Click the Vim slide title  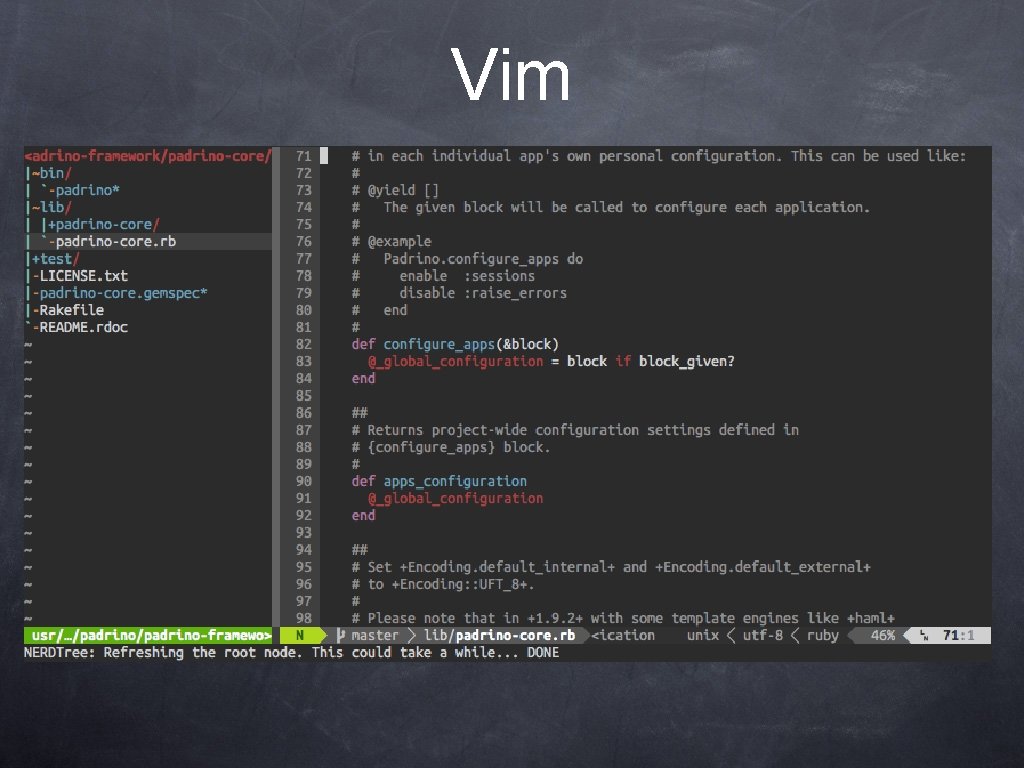(x=511, y=74)
